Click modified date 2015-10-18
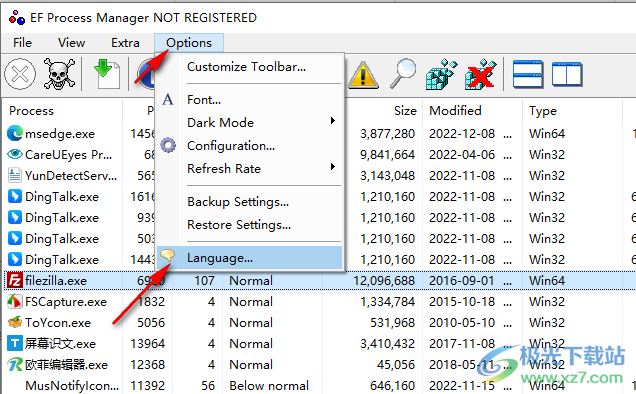Image resolution: width=636 pixels, height=394 pixels. coord(462,301)
